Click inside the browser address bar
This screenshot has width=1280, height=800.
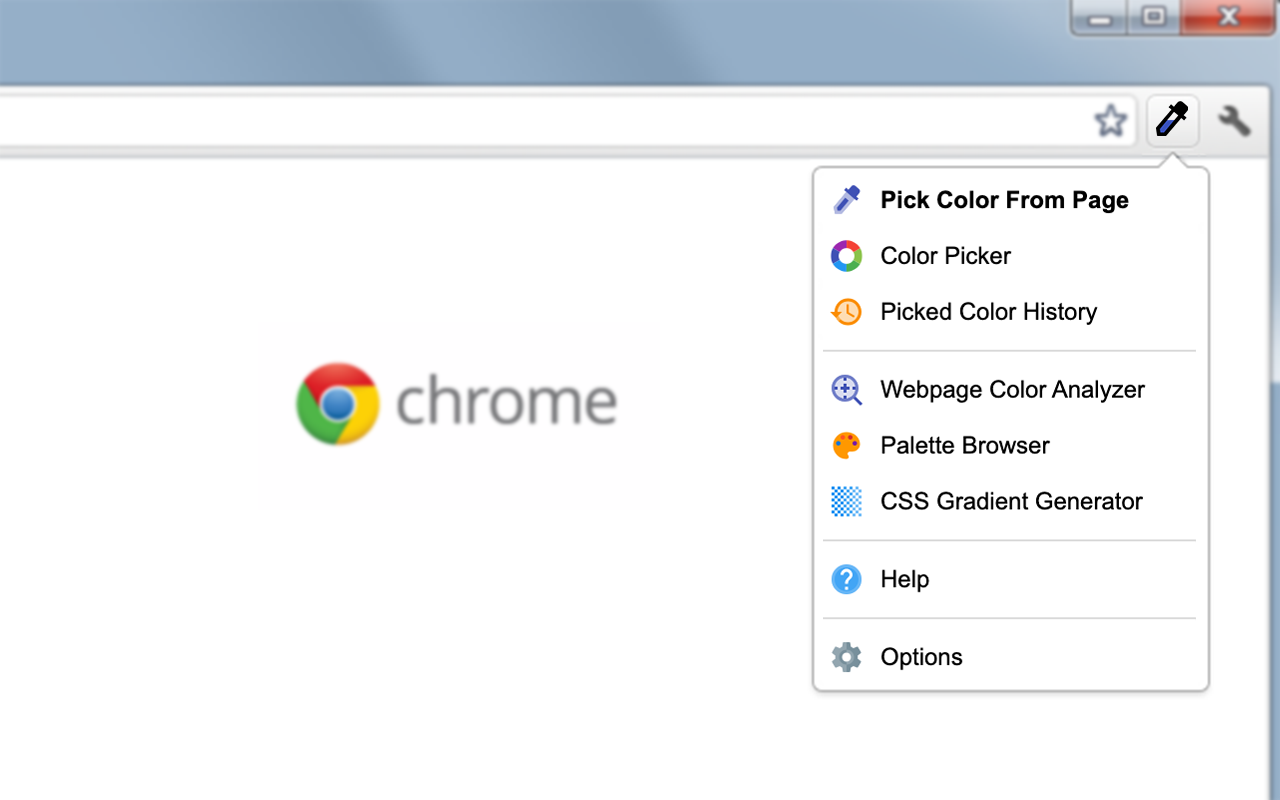[x=500, y=118]
